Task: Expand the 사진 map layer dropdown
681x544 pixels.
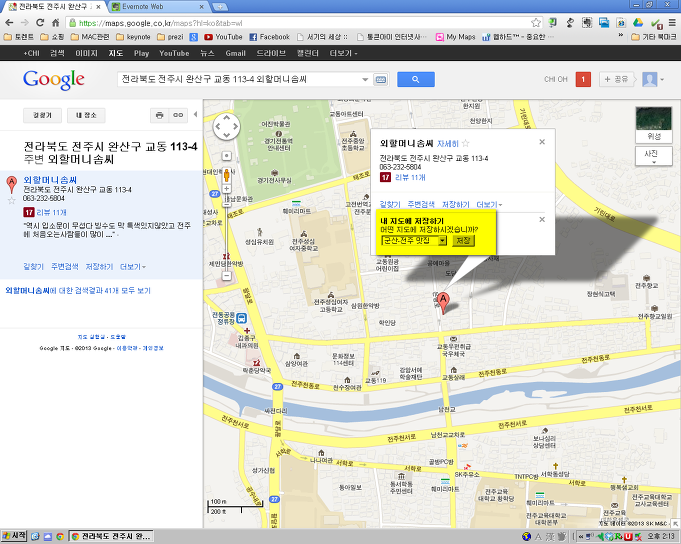Action: [654, 156]
